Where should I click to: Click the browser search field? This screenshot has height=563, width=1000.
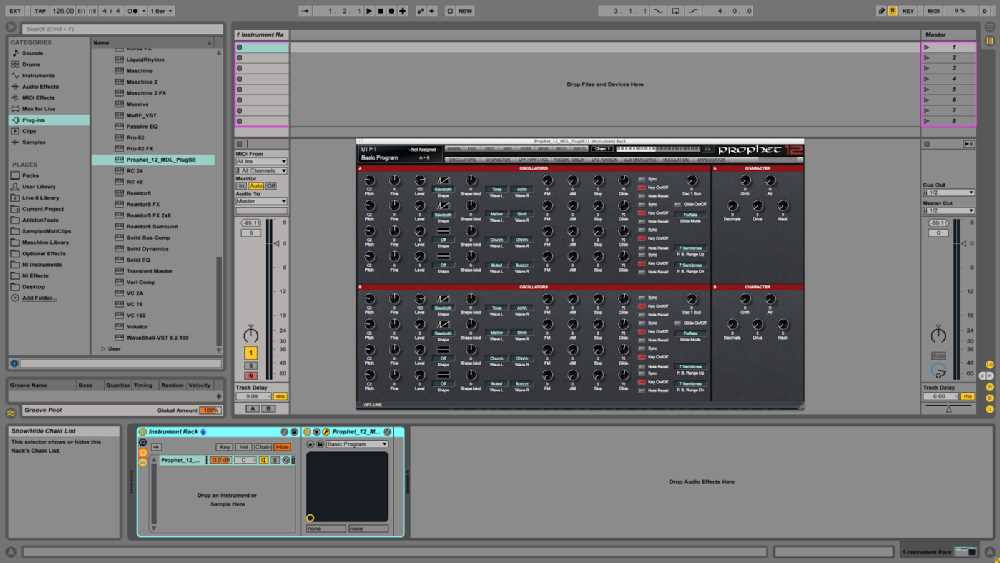click(122, 29)
